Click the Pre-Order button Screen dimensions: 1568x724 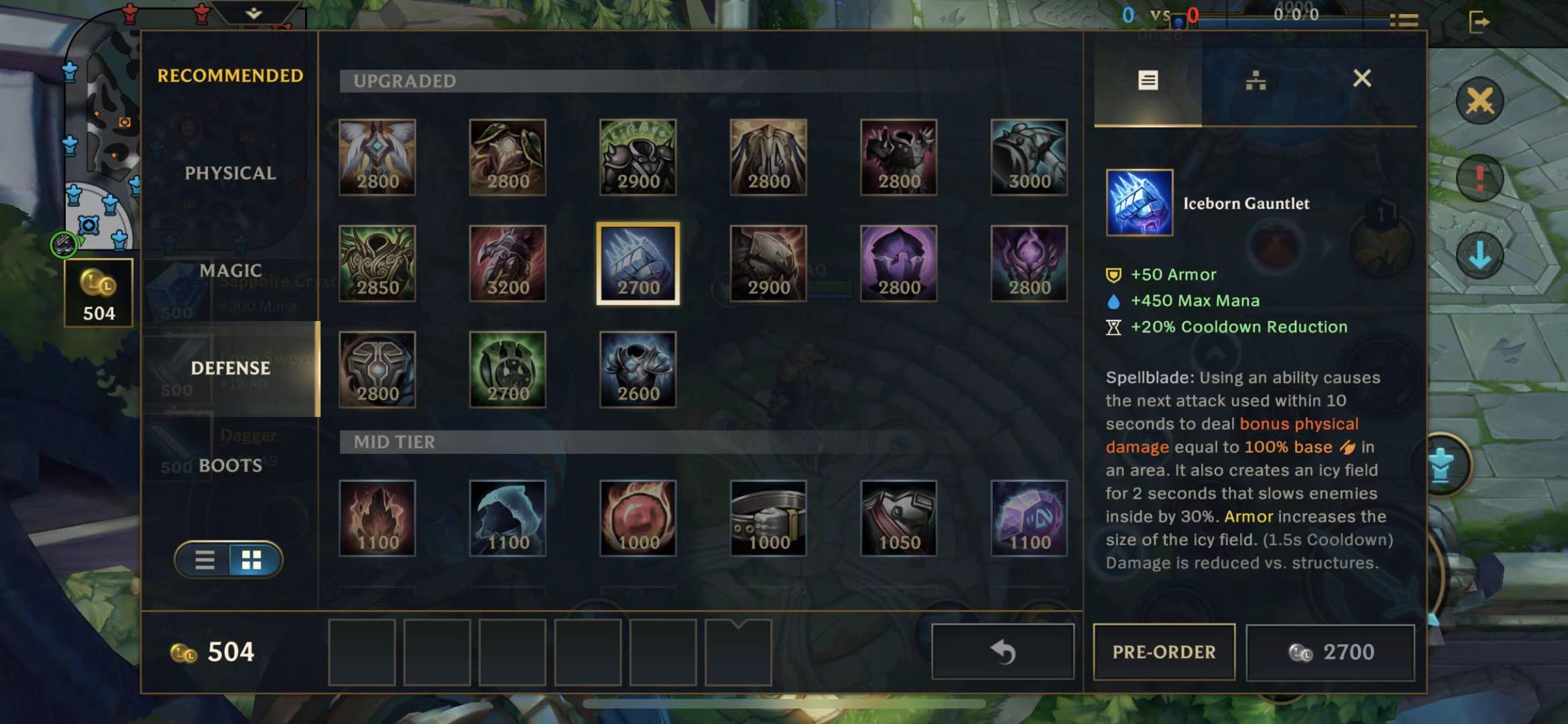point(1164,652)
